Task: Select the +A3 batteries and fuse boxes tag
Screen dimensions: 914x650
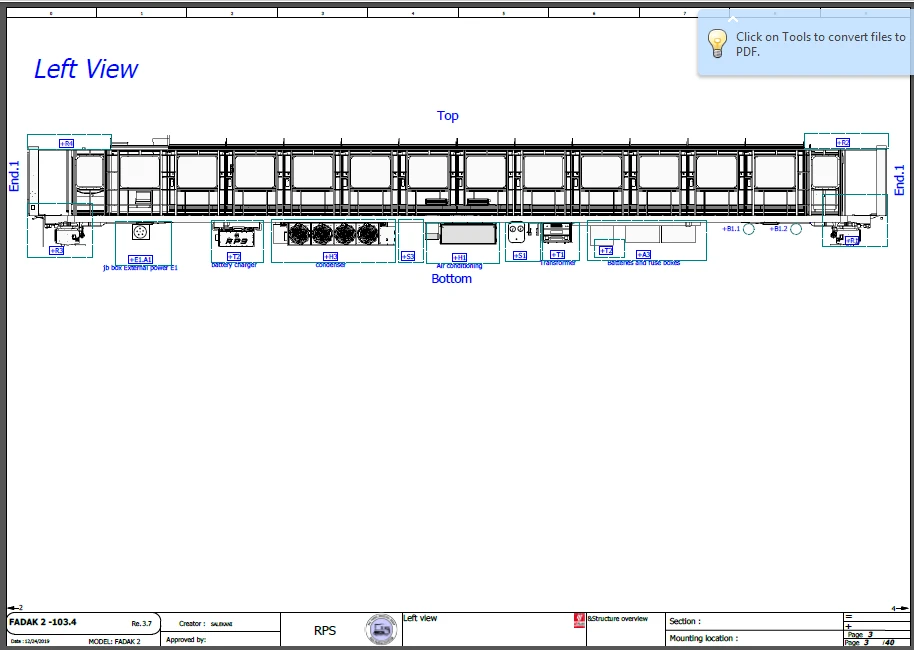Action: [x=642, y=254]
